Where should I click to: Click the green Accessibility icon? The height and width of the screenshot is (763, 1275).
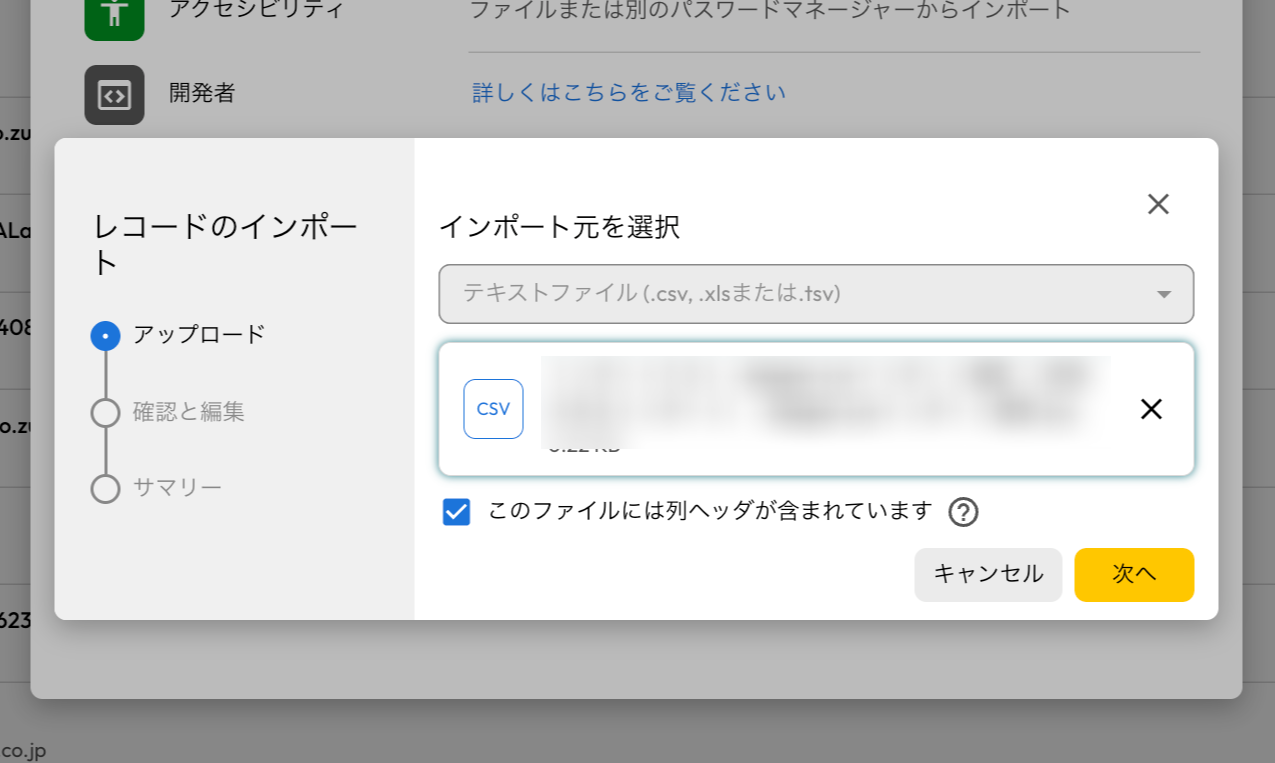(x=114, y=14)
